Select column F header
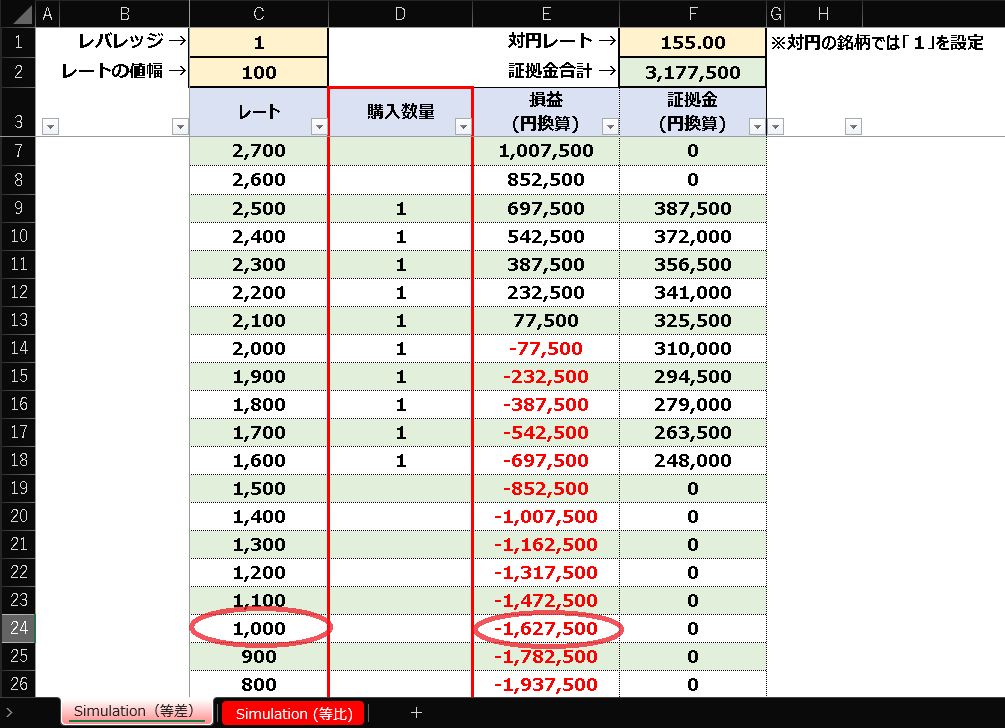Image resolution: width=1005 pixels, height=728 pixels. pyautogui.click(x=693, y=13)
